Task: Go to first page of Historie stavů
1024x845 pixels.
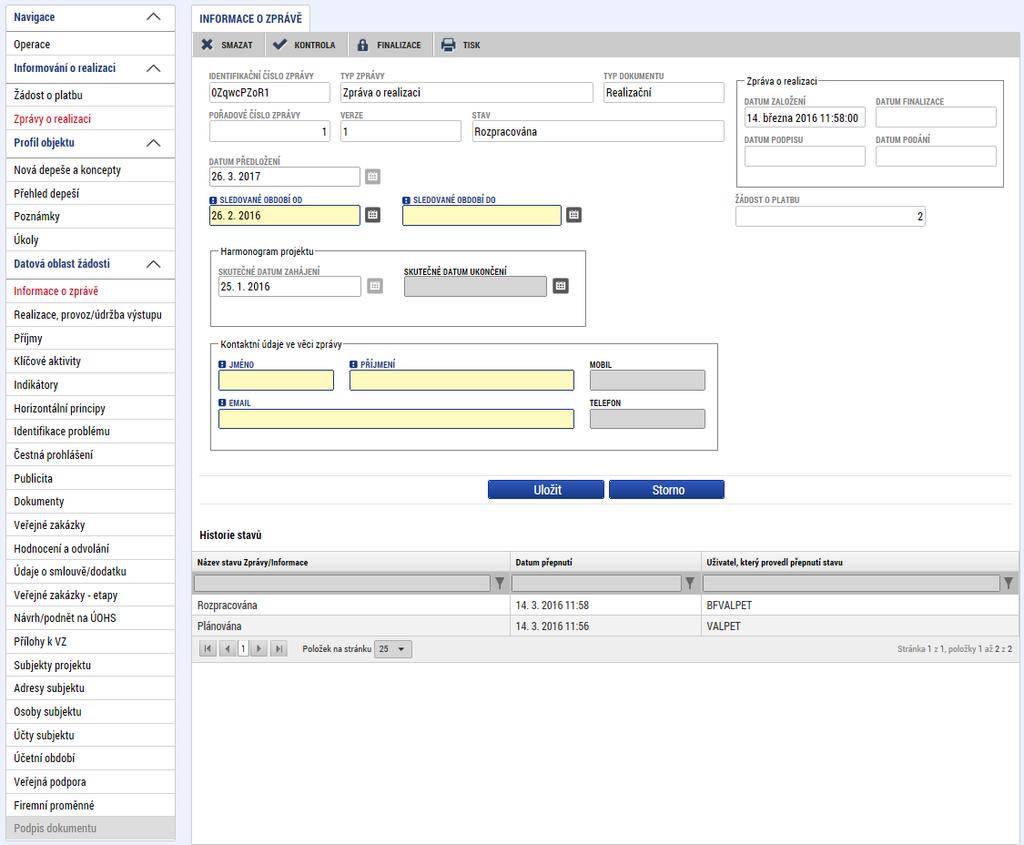Action: (x=208, y=649)
